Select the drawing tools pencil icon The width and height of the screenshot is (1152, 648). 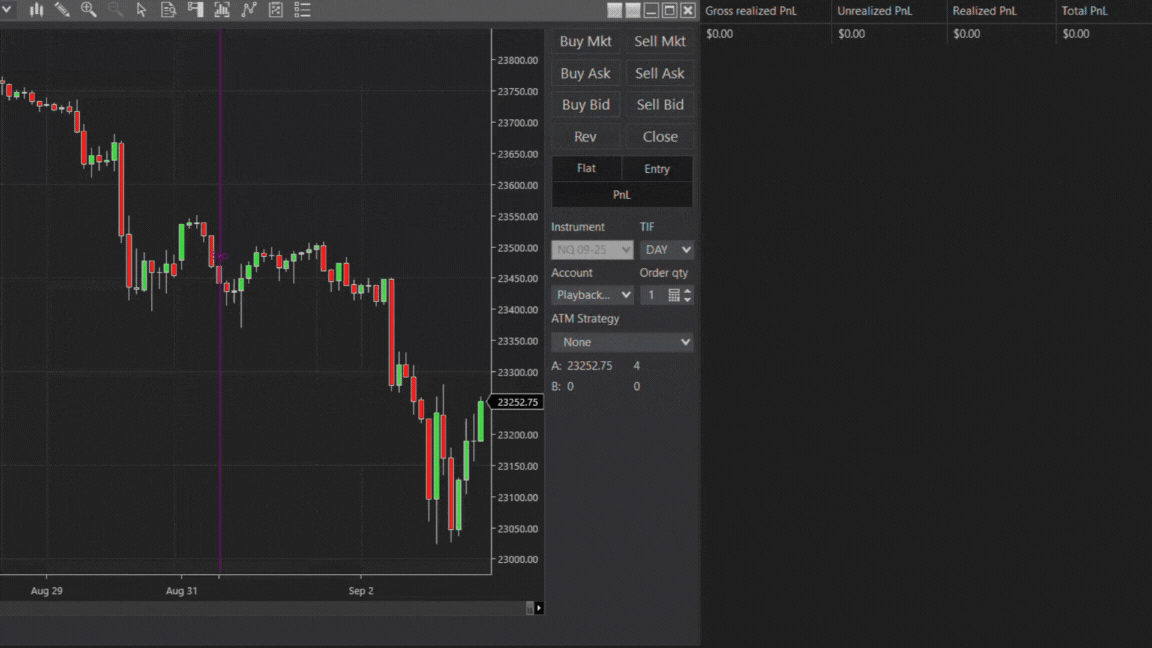point(62,10)
